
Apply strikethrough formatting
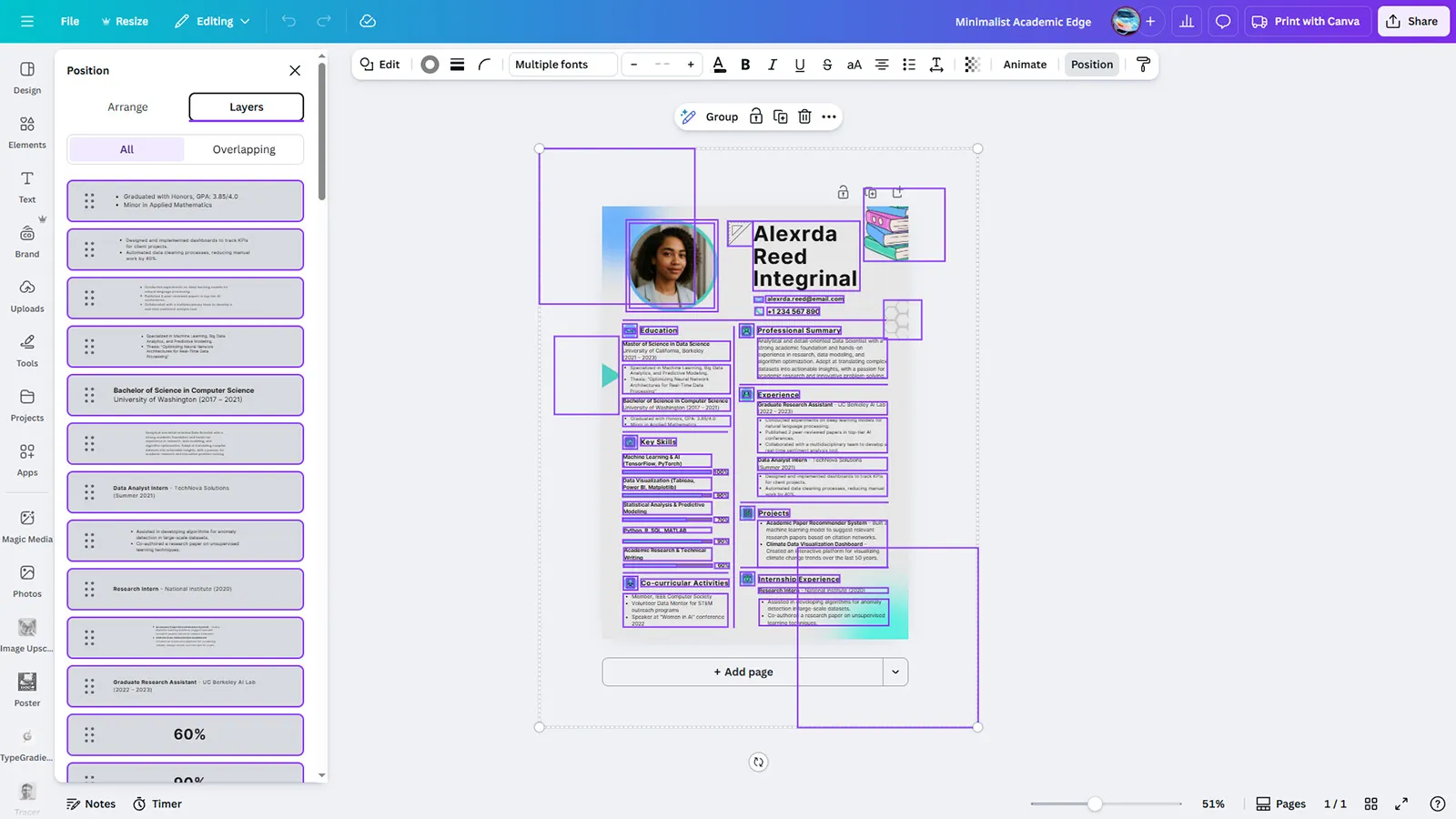[x=827, y=65]
